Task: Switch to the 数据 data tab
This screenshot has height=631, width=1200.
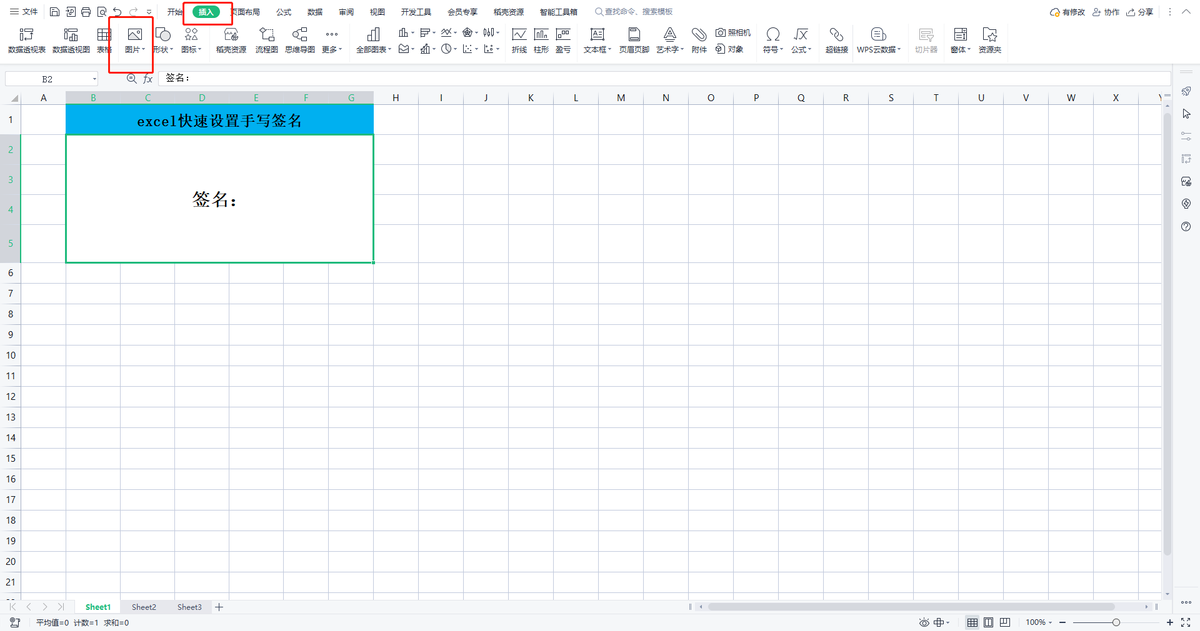Action: point(315,12)
